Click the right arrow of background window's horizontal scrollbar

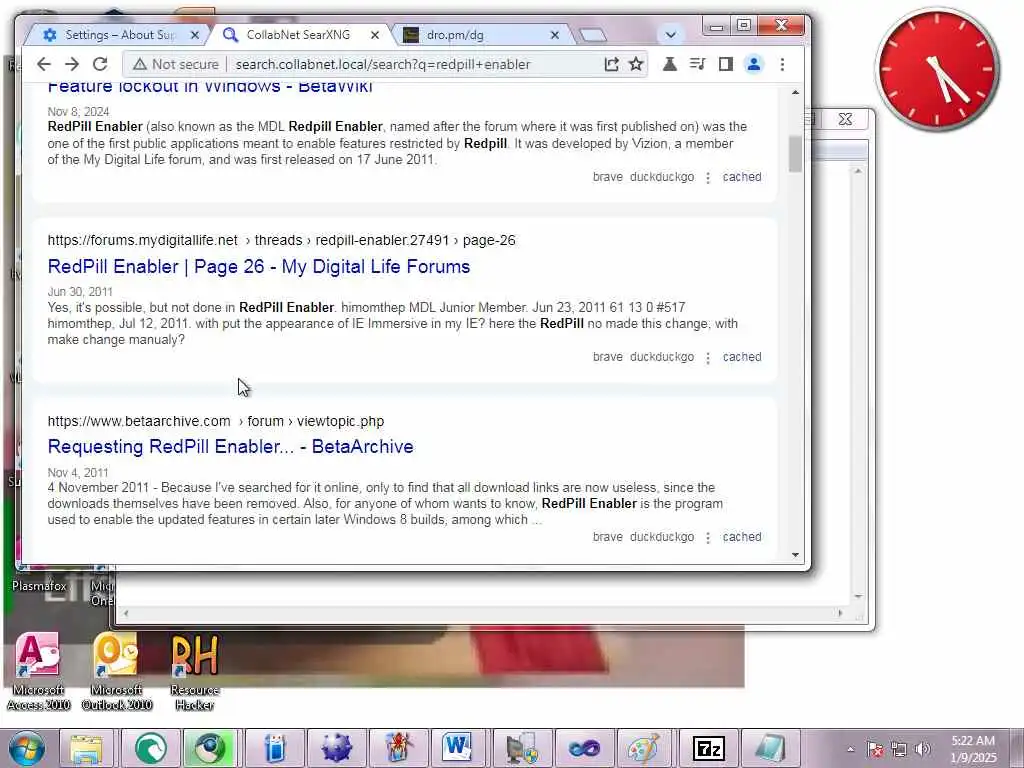tap(840, 613)
